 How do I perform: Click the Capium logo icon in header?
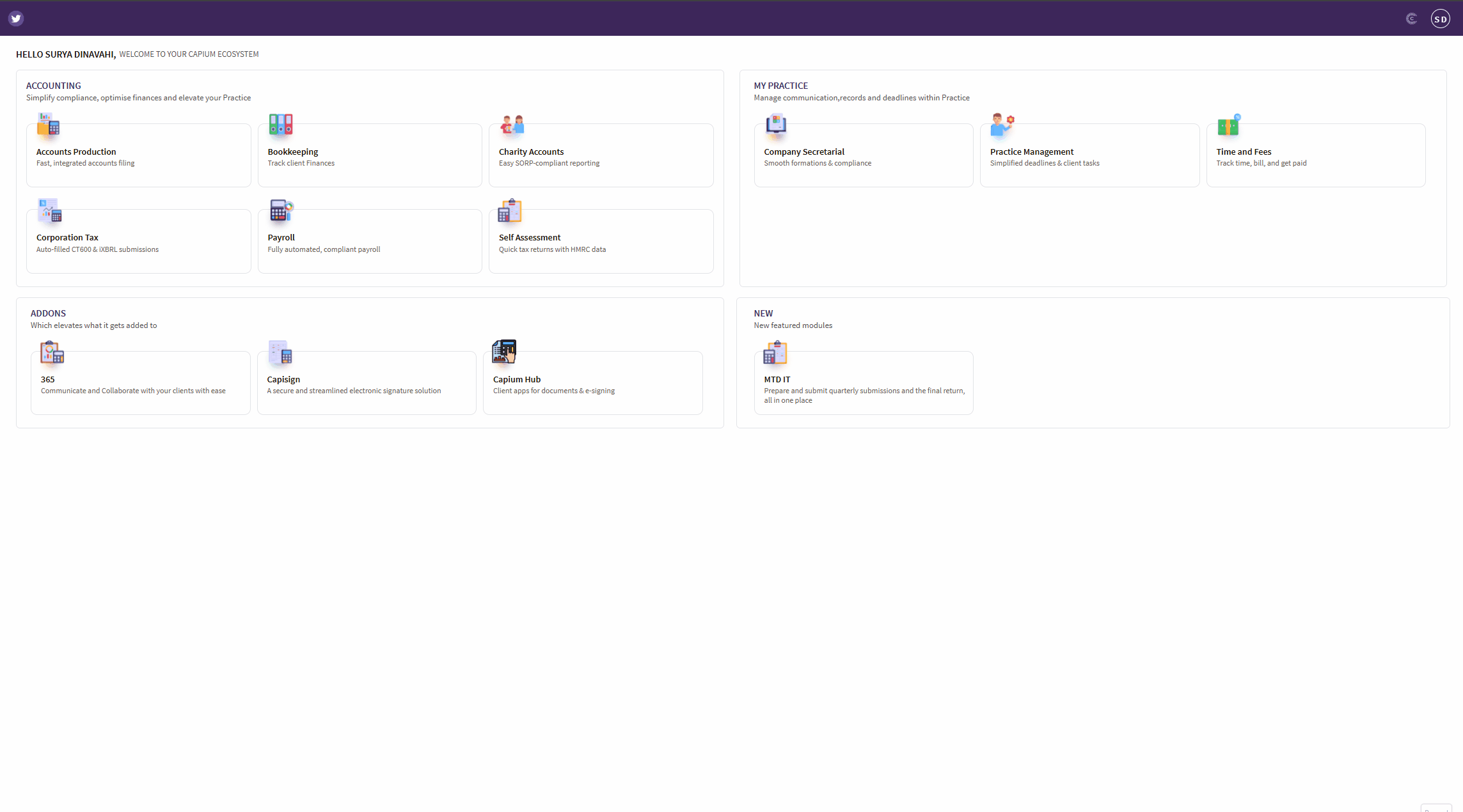tap(1411, 19)
